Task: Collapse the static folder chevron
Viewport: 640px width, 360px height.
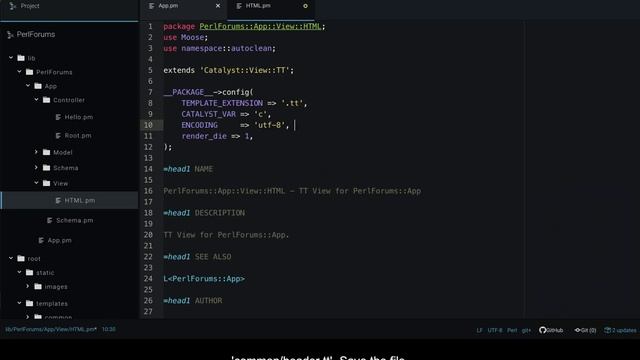Action: [x=20, y=272]
